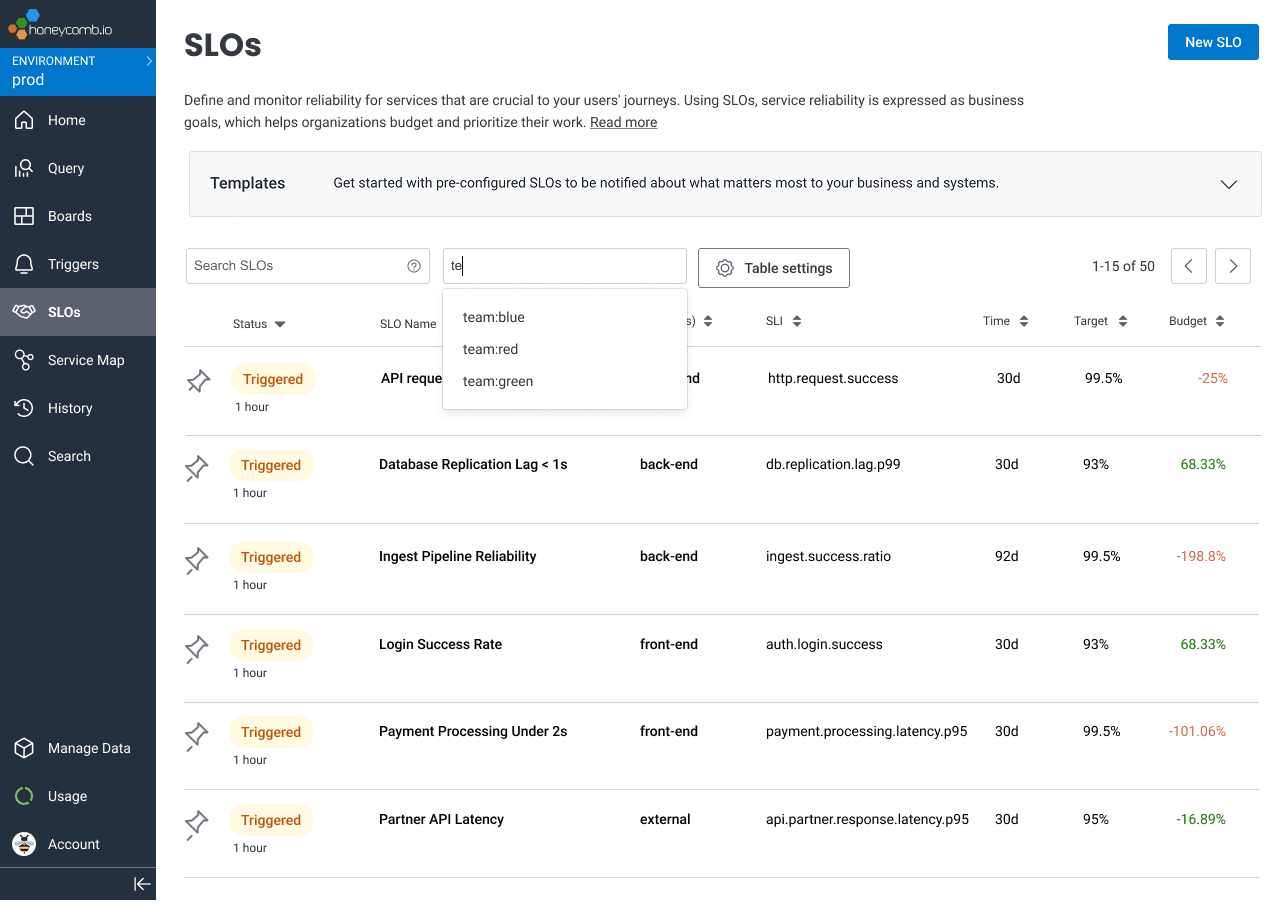Follow the Read more link
Viewport: 1280px width, 910px height.
click(x=623, y=122)
